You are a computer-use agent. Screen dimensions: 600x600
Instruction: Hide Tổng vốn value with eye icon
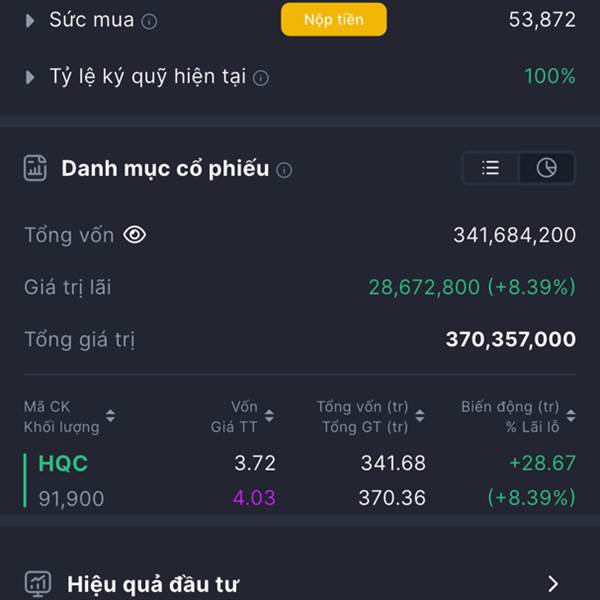[135, 235]
